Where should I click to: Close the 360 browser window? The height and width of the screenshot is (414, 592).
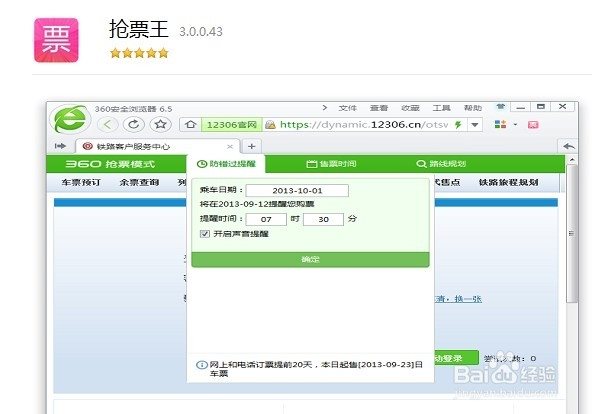[x=562, y=107]
